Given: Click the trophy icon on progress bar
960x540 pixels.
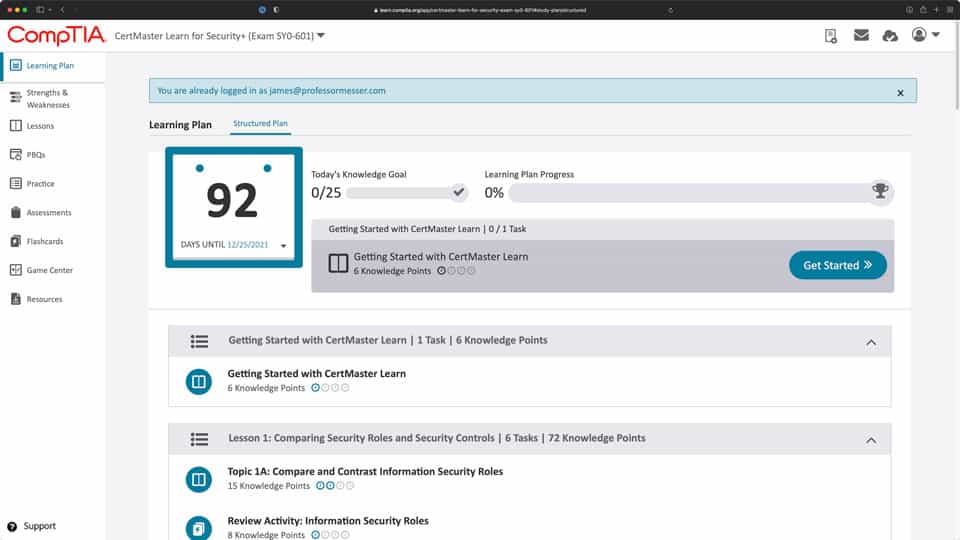Looking at the screenshot, I should click(x=880, y=191).
